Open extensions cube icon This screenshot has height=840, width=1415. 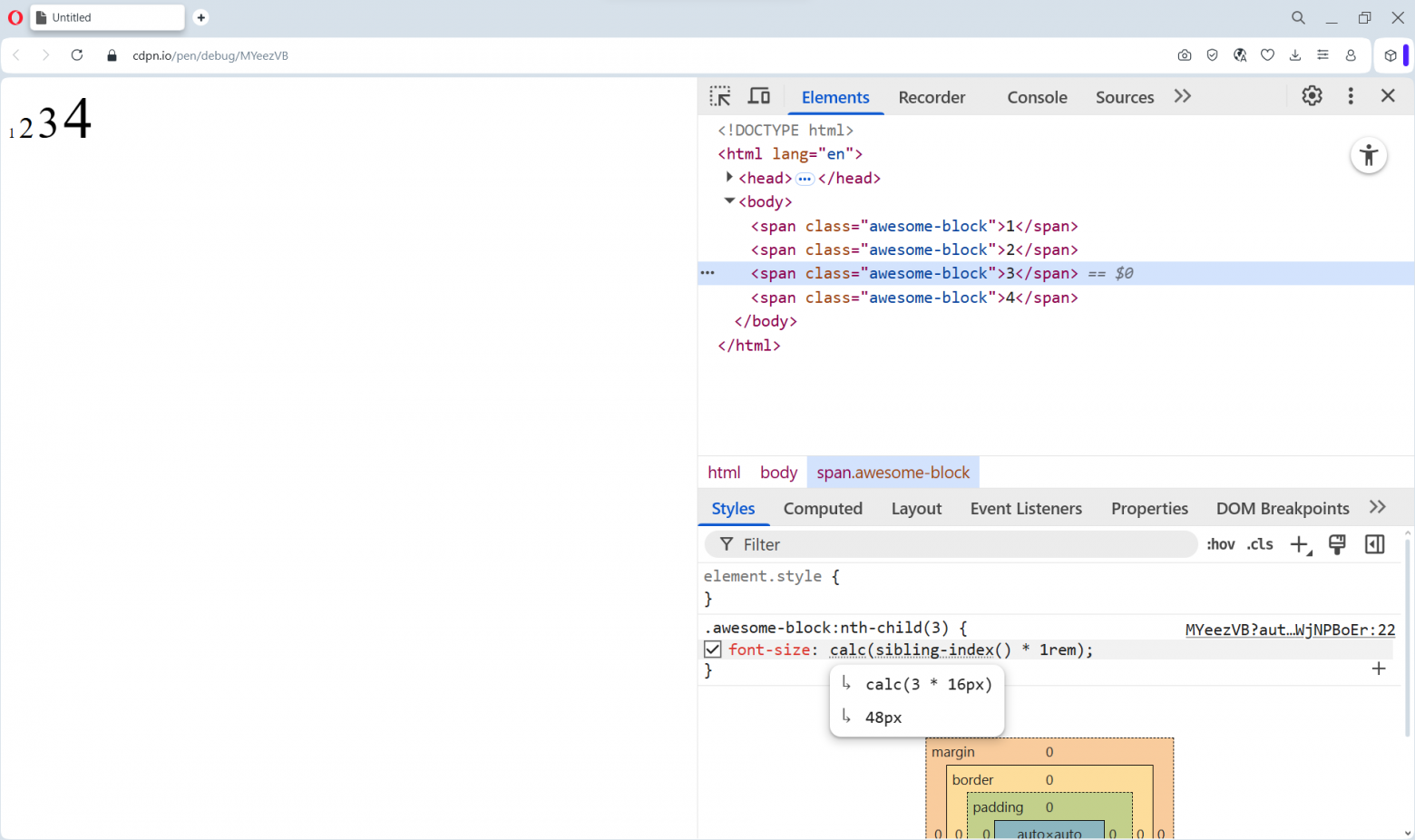1391,55
